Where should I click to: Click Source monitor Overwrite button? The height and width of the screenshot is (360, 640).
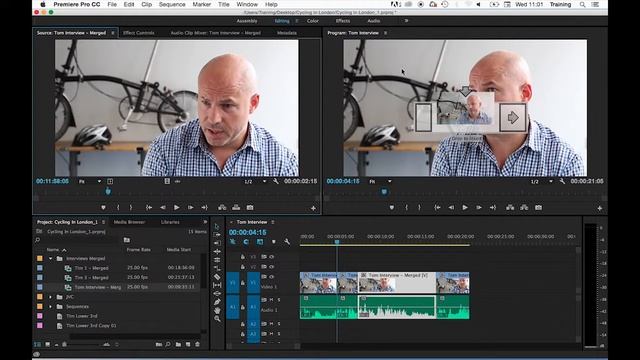click(x=236, y=207)
